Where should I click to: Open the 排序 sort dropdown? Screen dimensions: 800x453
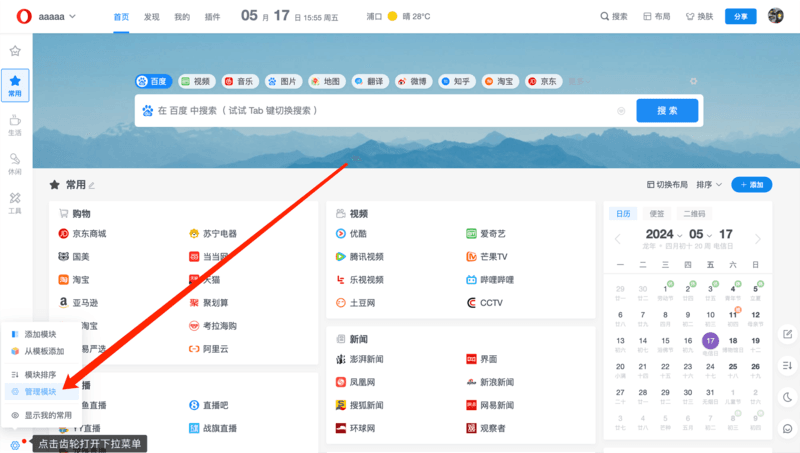coord(709,185)
